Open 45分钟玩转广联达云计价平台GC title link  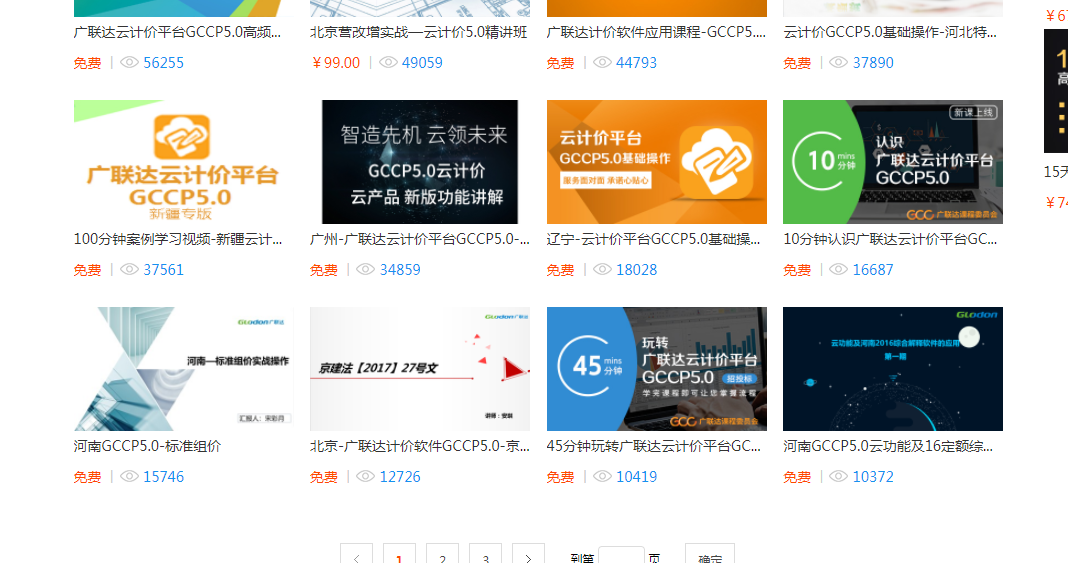(x=654, y=446)
